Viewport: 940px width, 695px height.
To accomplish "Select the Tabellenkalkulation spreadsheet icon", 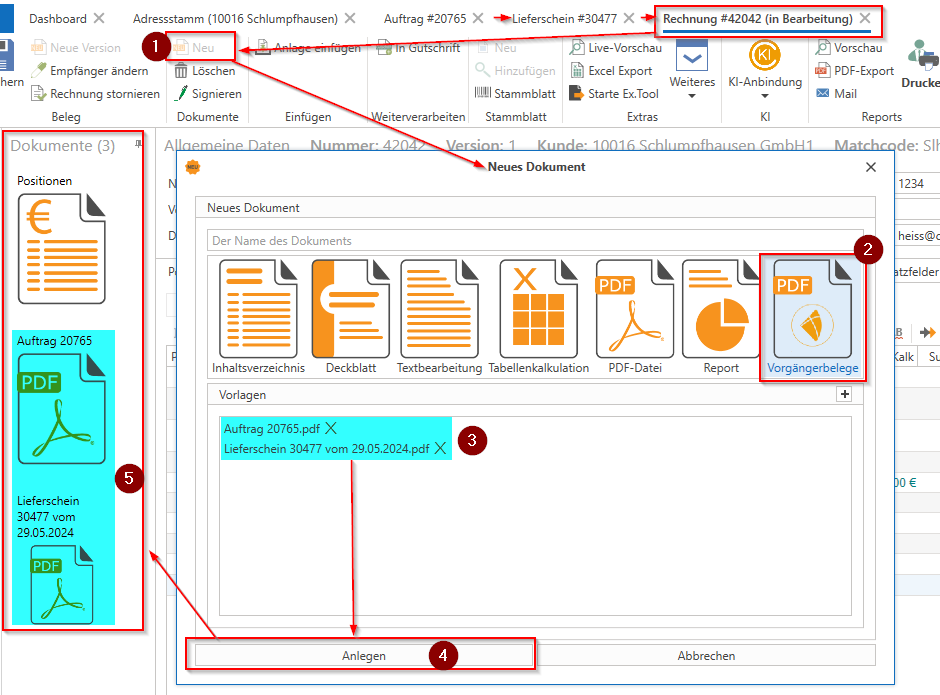I will (538, 310).
